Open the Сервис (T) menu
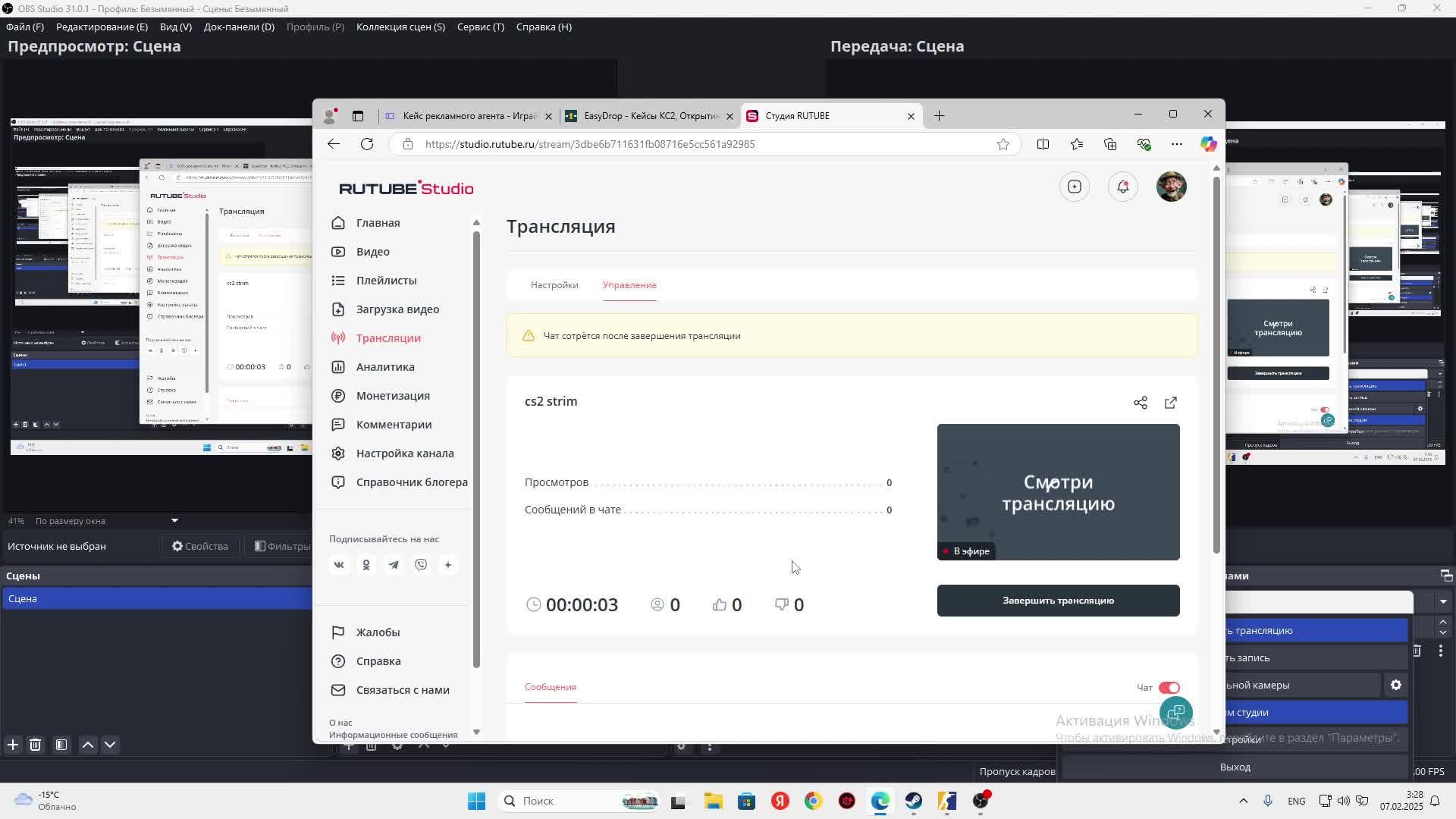 pyautogui.click(x=480, y=27)
